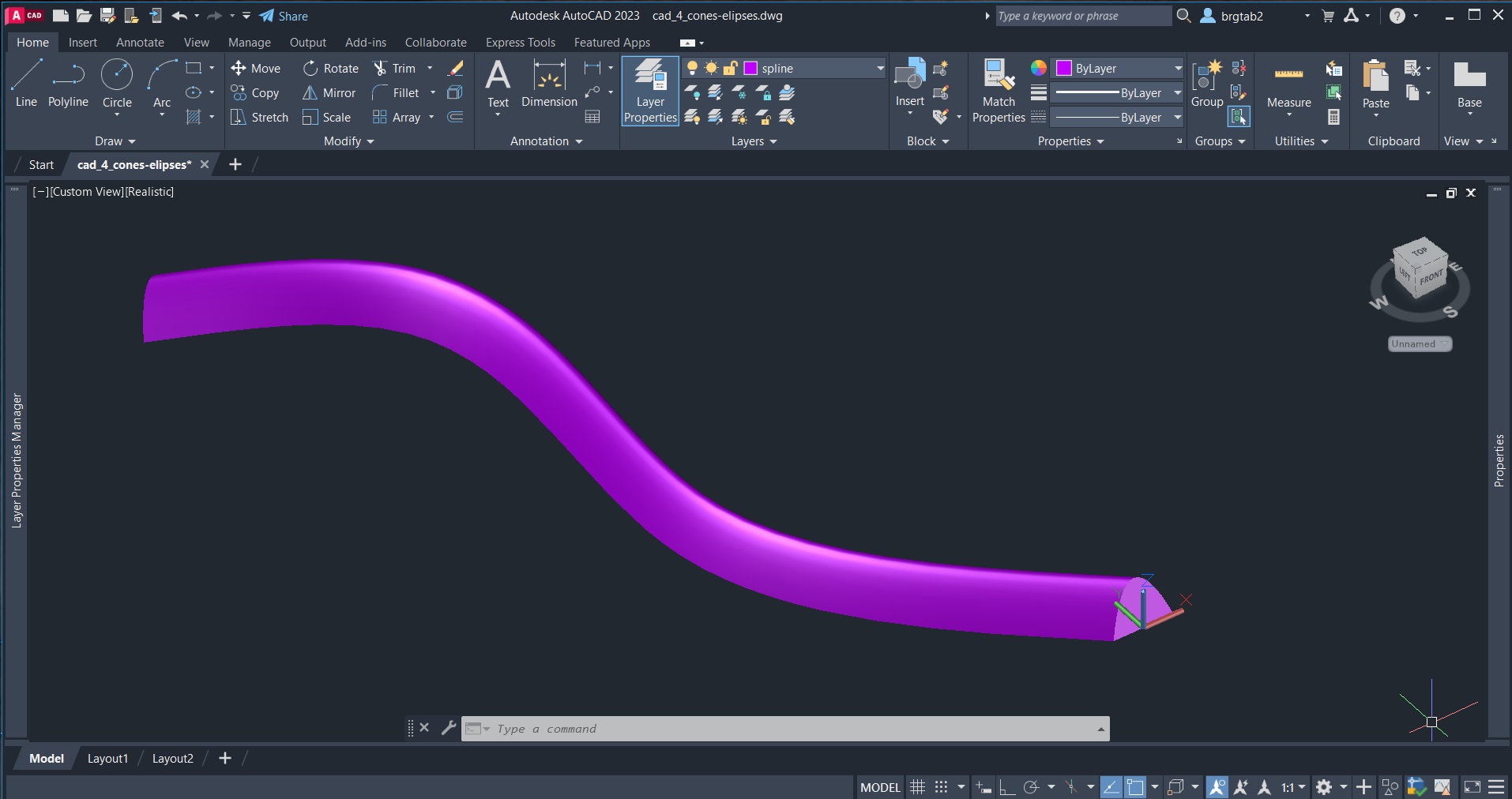Click the magenta ByLayer color swatch
This screenshot has height=799, width=1512.
[x=1064, y=68]
